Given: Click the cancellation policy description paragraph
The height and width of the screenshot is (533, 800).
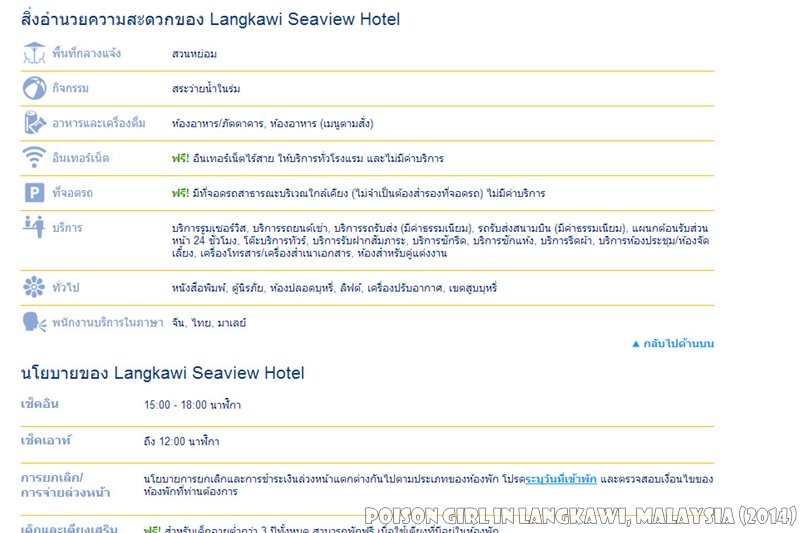Looking at the screenshot, I should coord(428,485).
